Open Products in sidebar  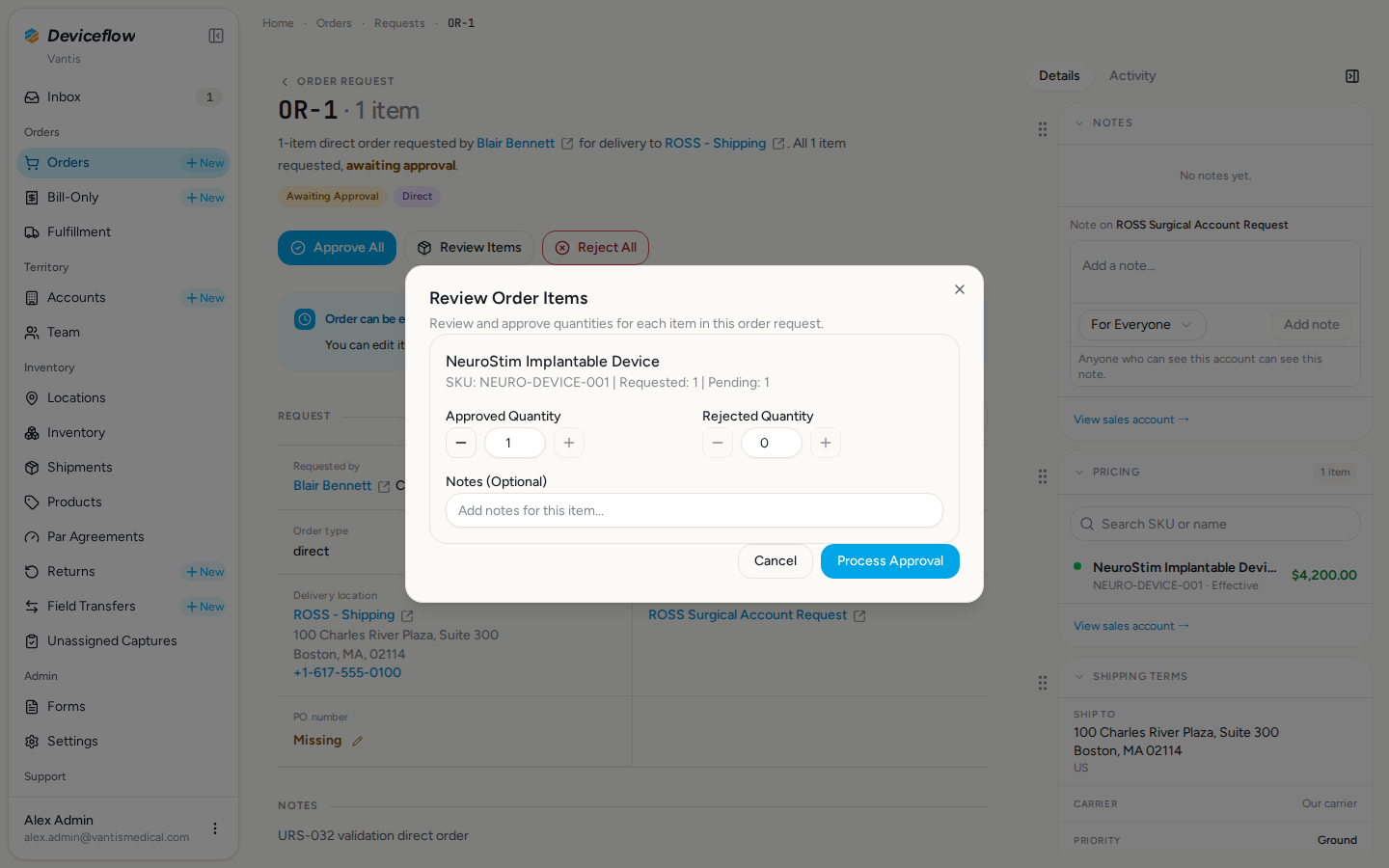pos(123,502)
